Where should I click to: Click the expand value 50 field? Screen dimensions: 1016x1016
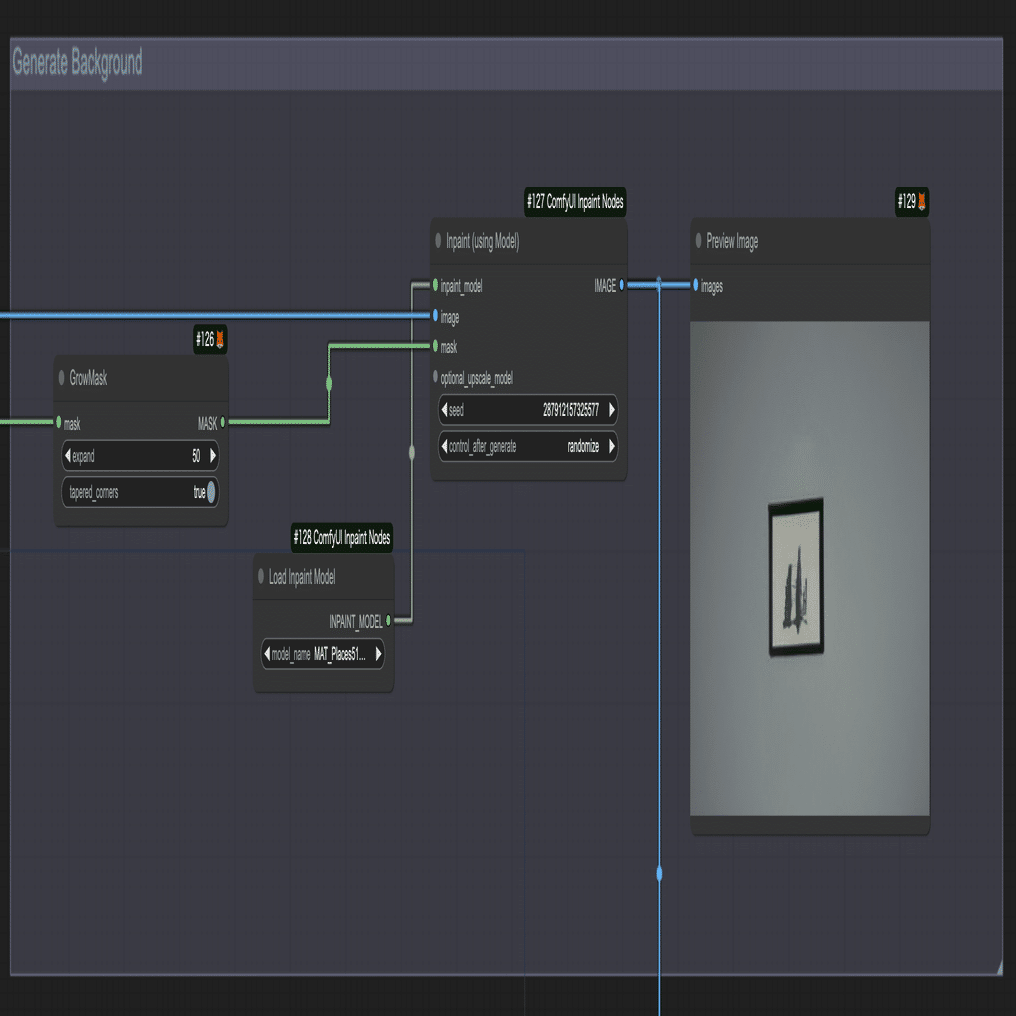tap(140, 456)
